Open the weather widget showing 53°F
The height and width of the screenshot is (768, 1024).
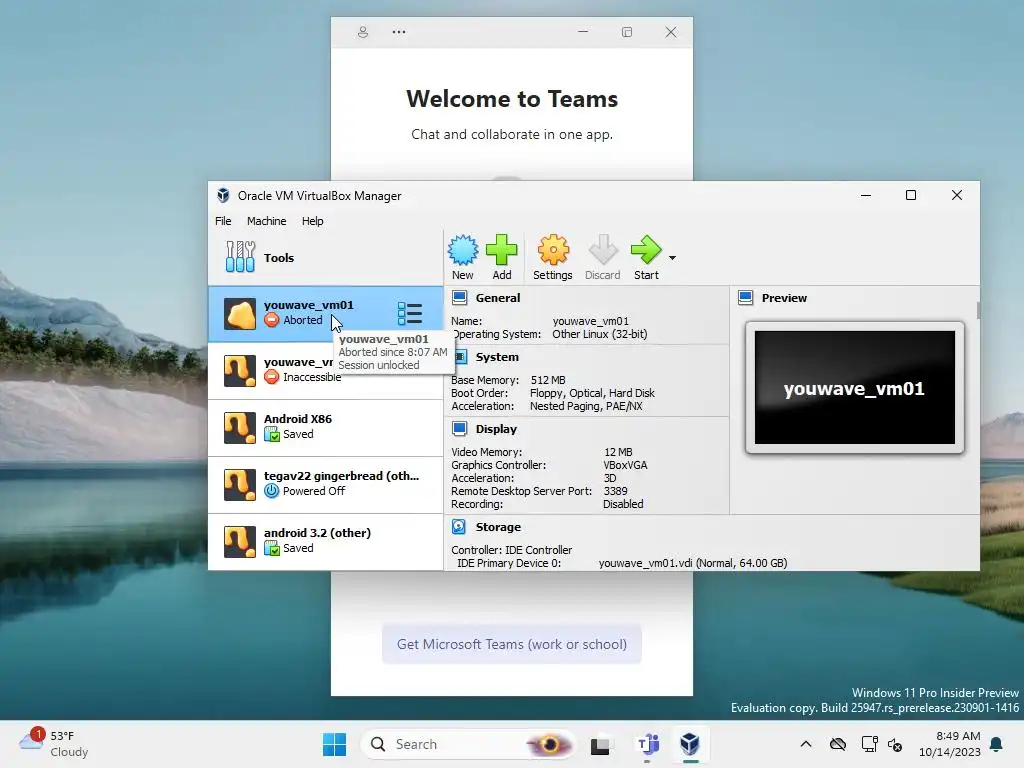click(x=54, y=744)
